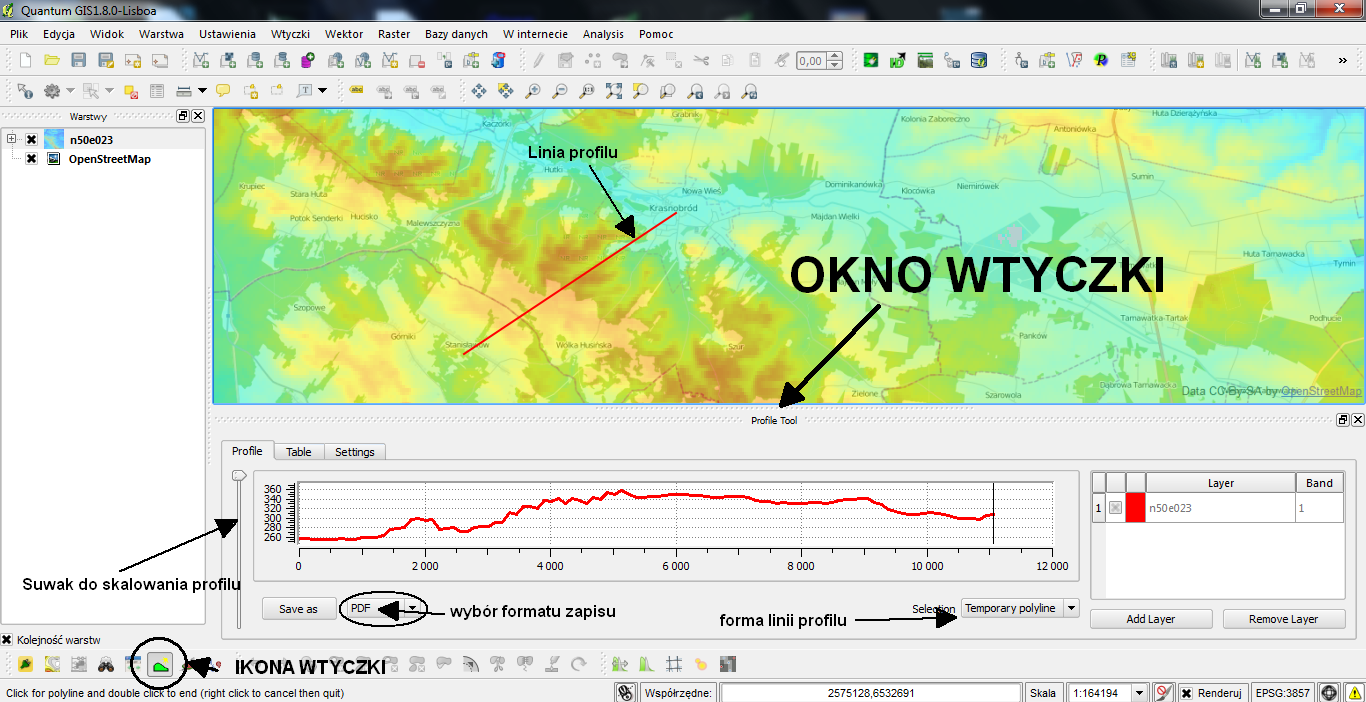Click the Save as button

pos(298,608)
